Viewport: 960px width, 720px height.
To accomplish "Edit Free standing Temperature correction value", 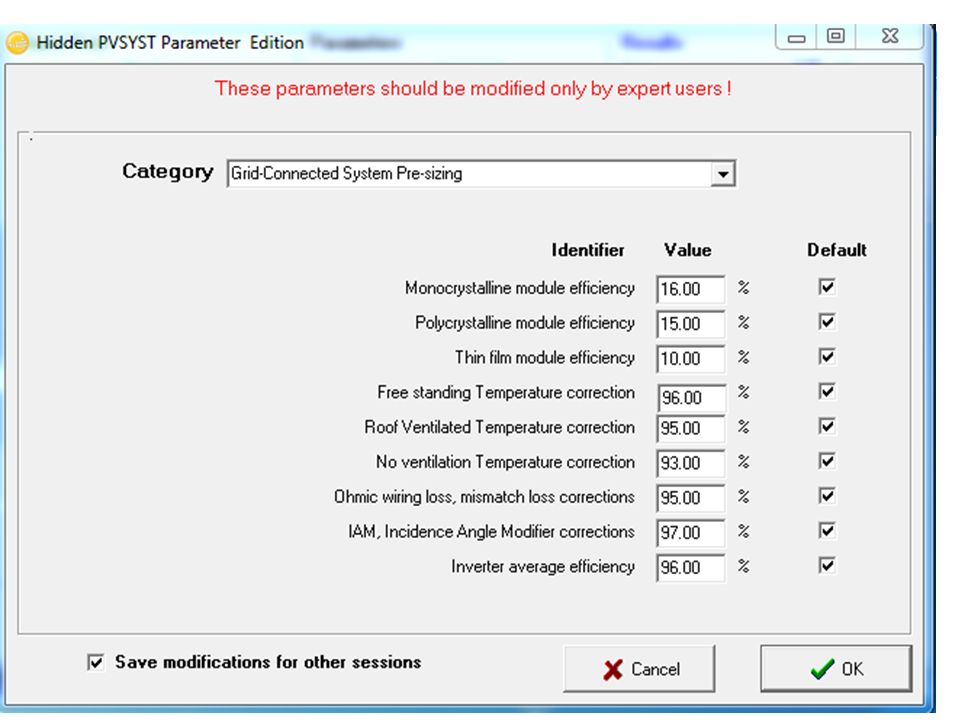I will click(x=692, y=398).
